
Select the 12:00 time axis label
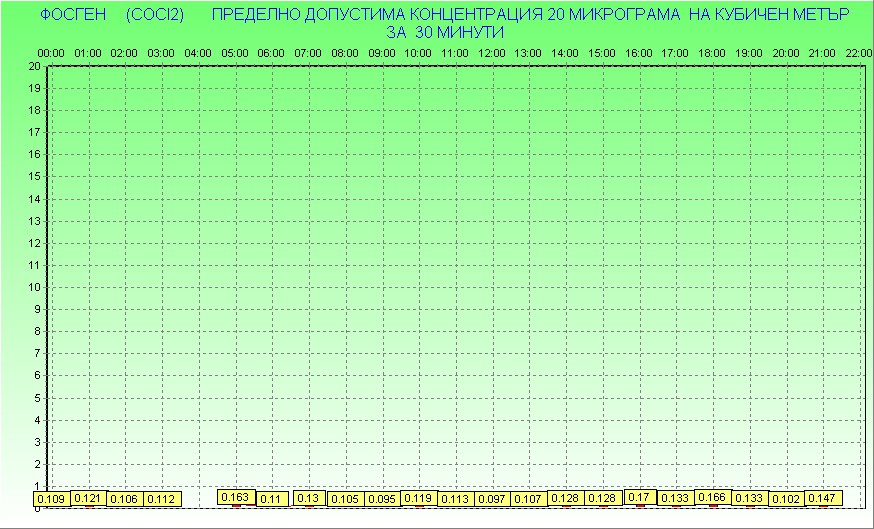point(491,52)
